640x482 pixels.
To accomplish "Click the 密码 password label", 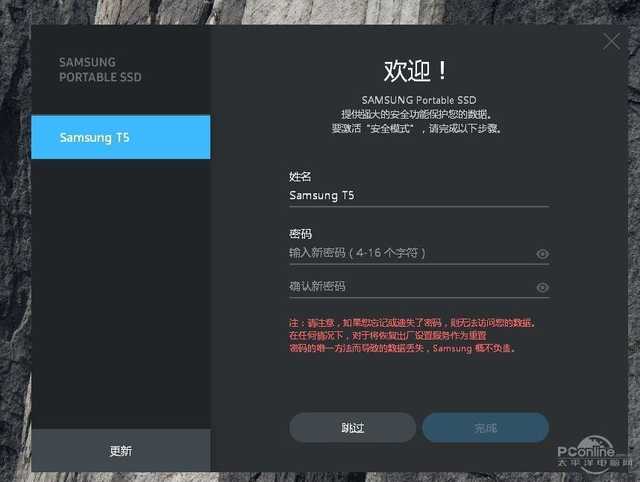I will (x=300, y=233).
